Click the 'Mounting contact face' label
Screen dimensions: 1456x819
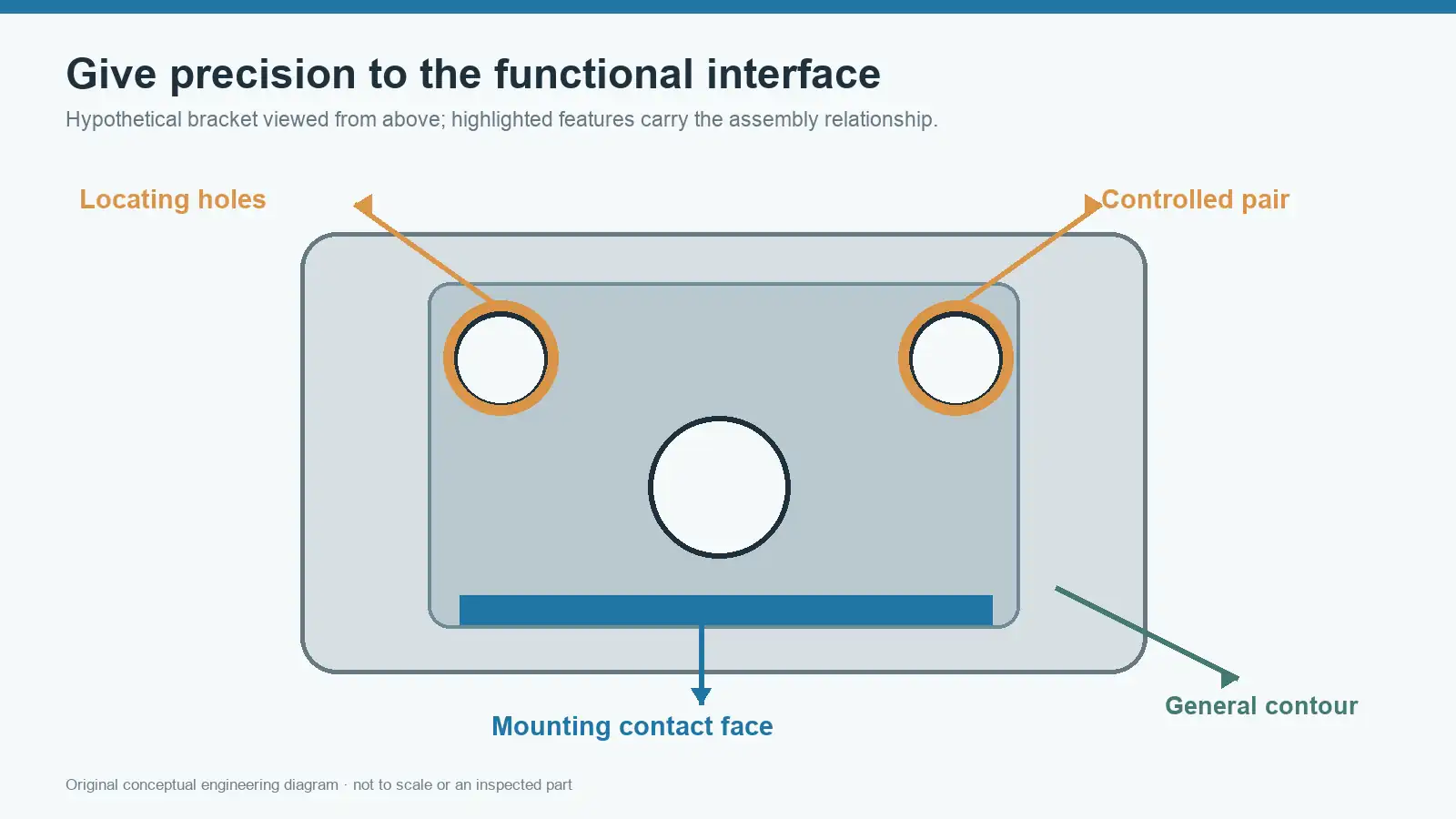coord(632,726)
